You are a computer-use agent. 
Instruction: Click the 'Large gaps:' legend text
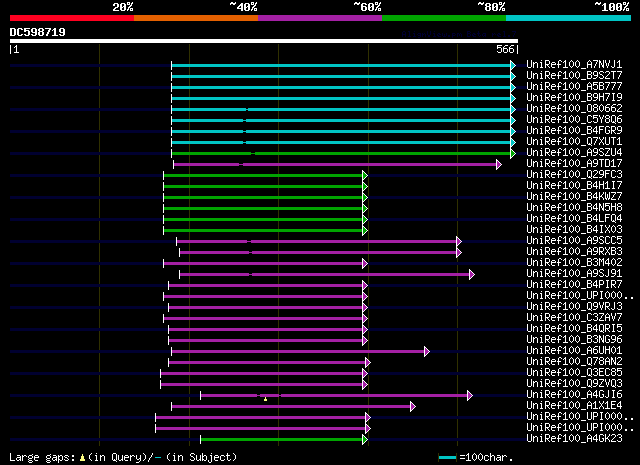pos(42,458)
